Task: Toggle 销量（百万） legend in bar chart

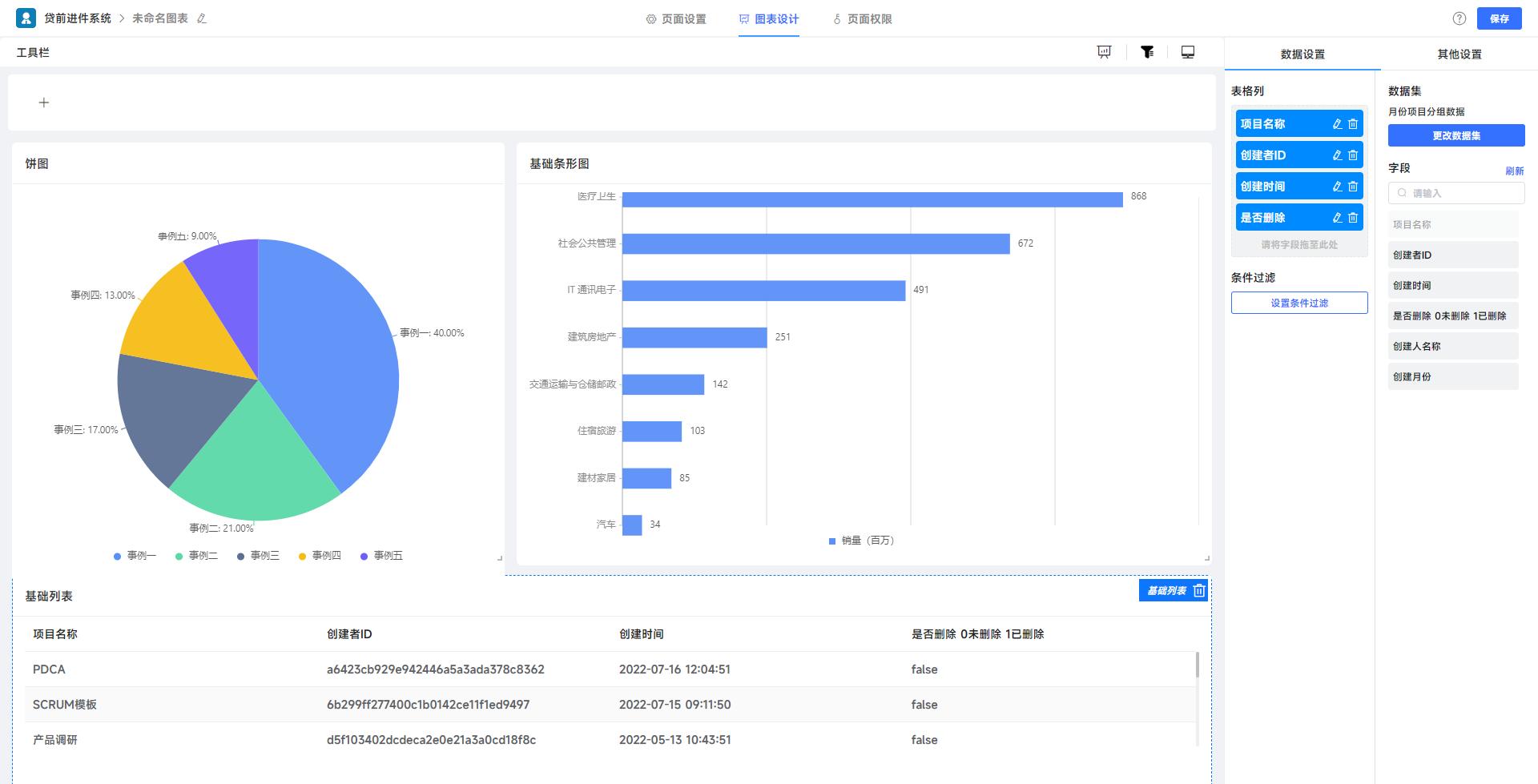Action: (x=861, y=541)
